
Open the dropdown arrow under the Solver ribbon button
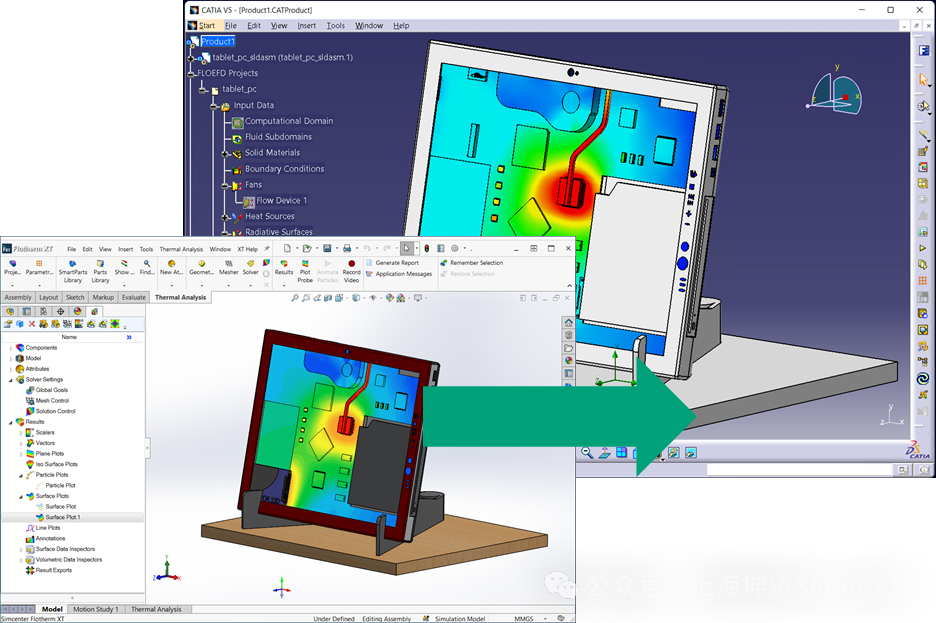click(251, 285)
